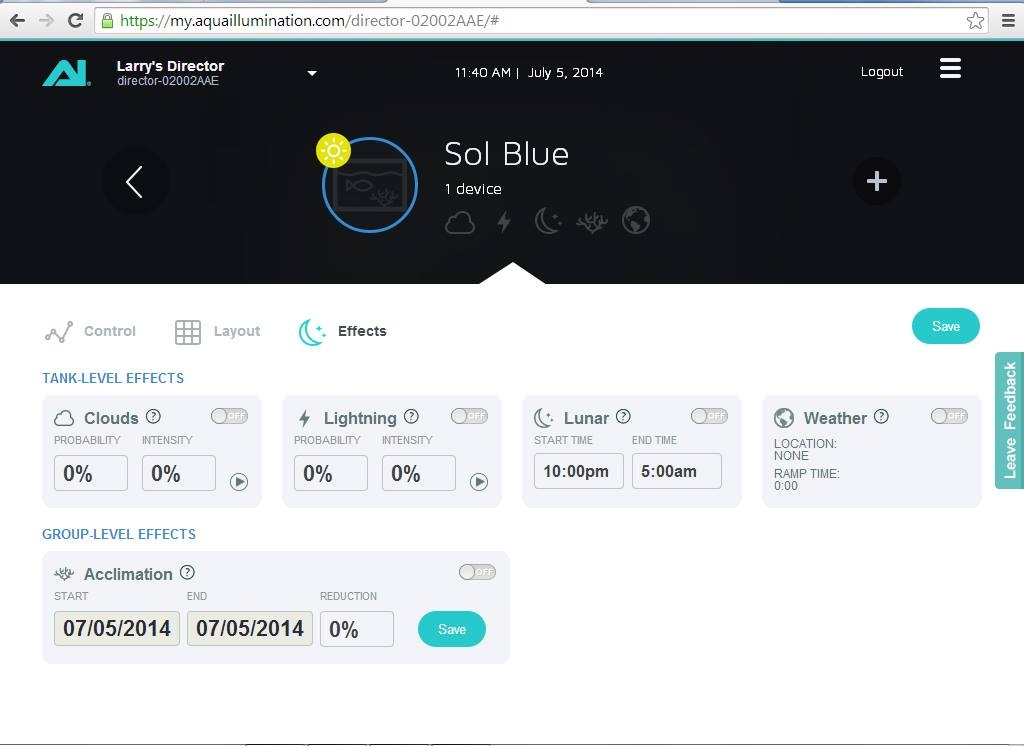This screenshot has width=1024, height=746.
Task: Click the top-right Save button
Action: pyautogui.click(x=946, y=326)
